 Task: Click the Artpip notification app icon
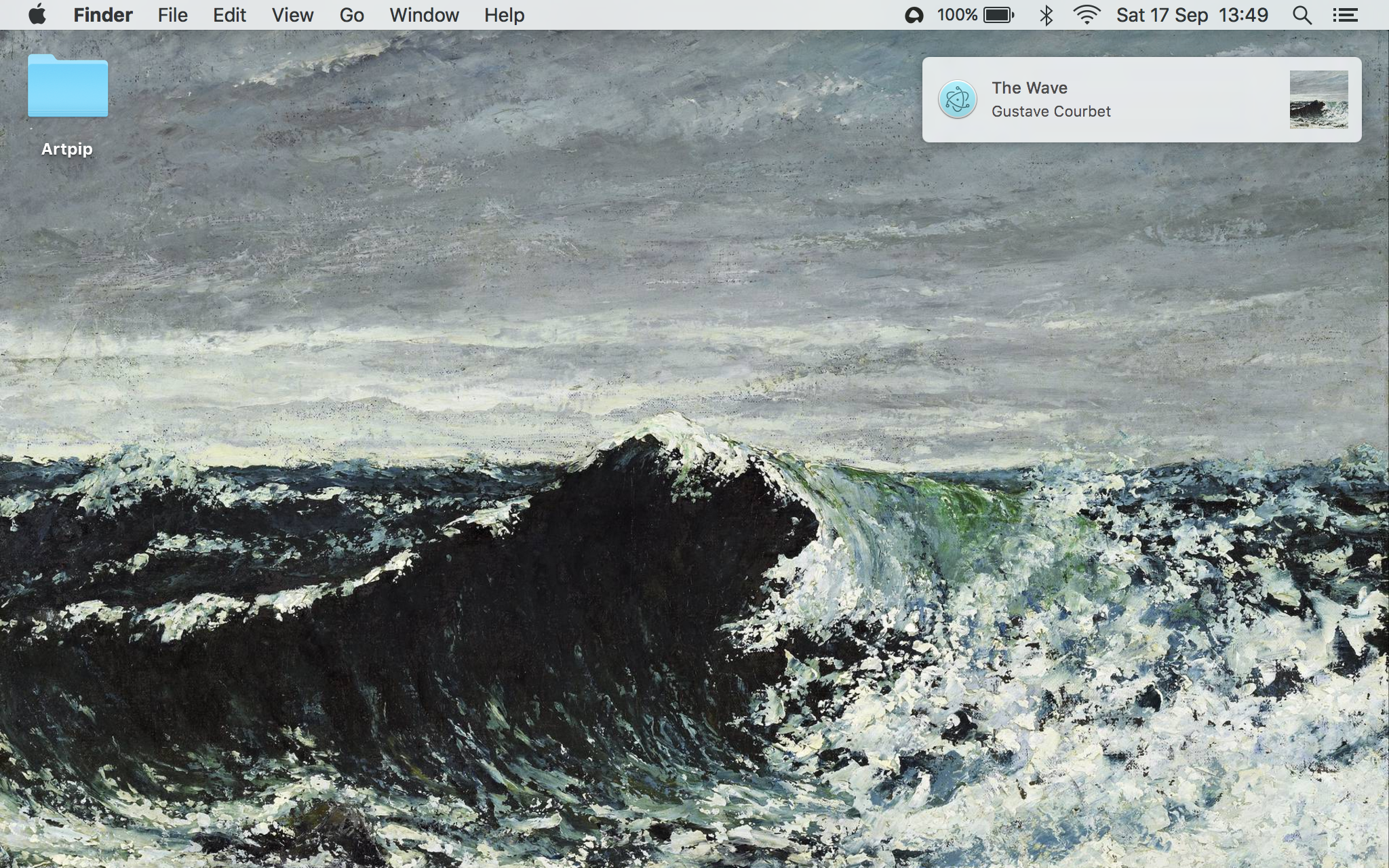pyautogui.click(x=957, y=100)
